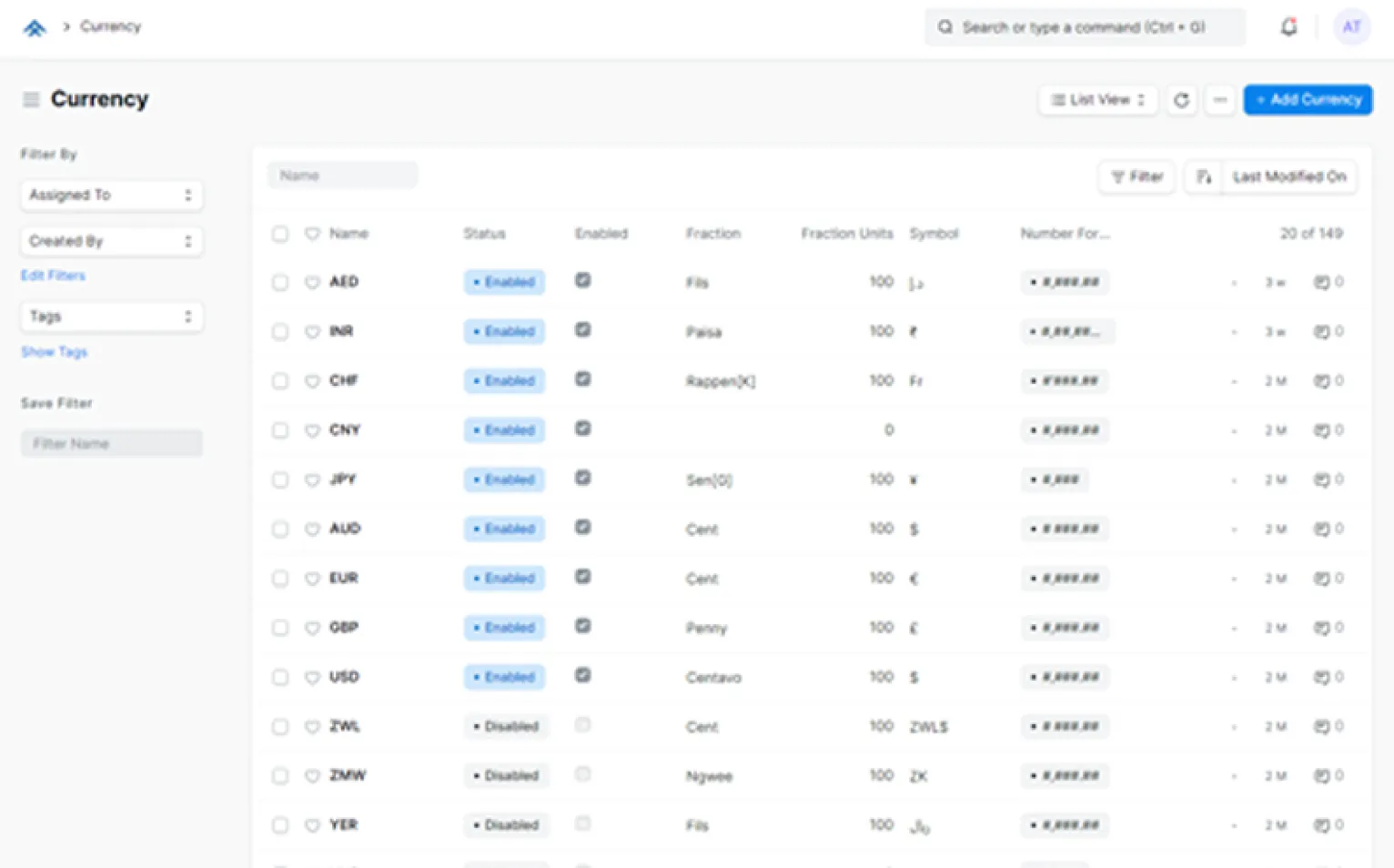Select the CHF row checkbox

(x=280, y=381)
